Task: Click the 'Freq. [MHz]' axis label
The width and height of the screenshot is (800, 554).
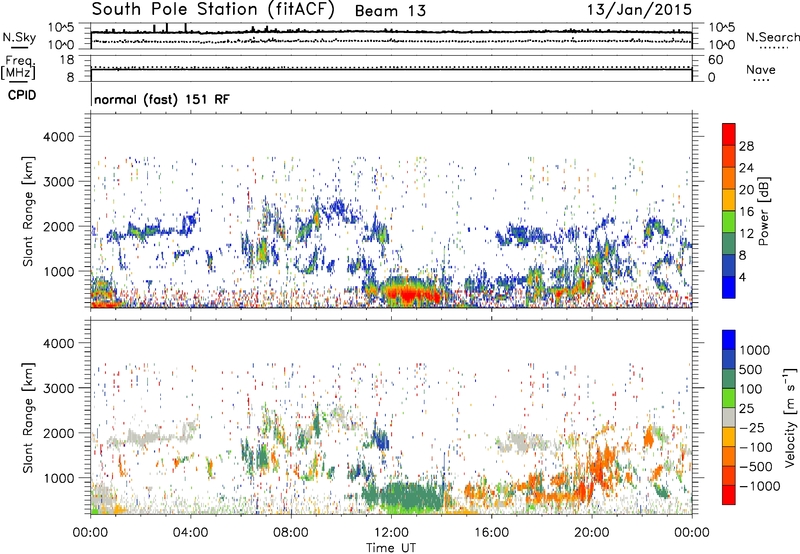Action: coord(18,68)
